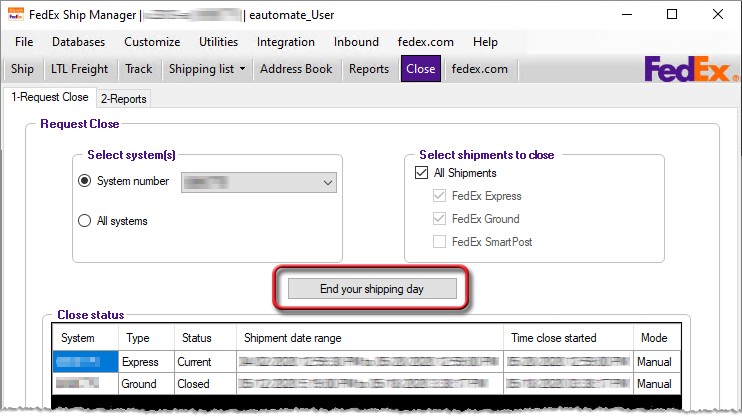The width and height of the screenshot is (742, 416).
Task: Select the All systems radio button
Action: pos(84,221)
